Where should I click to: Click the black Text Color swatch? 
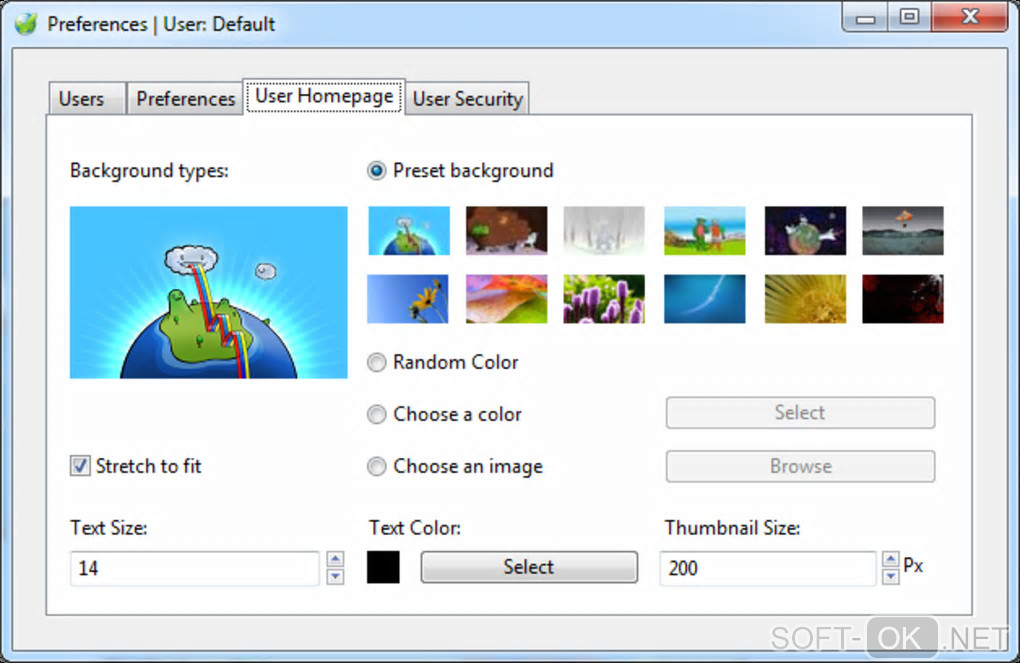click(x=383, y=567)
